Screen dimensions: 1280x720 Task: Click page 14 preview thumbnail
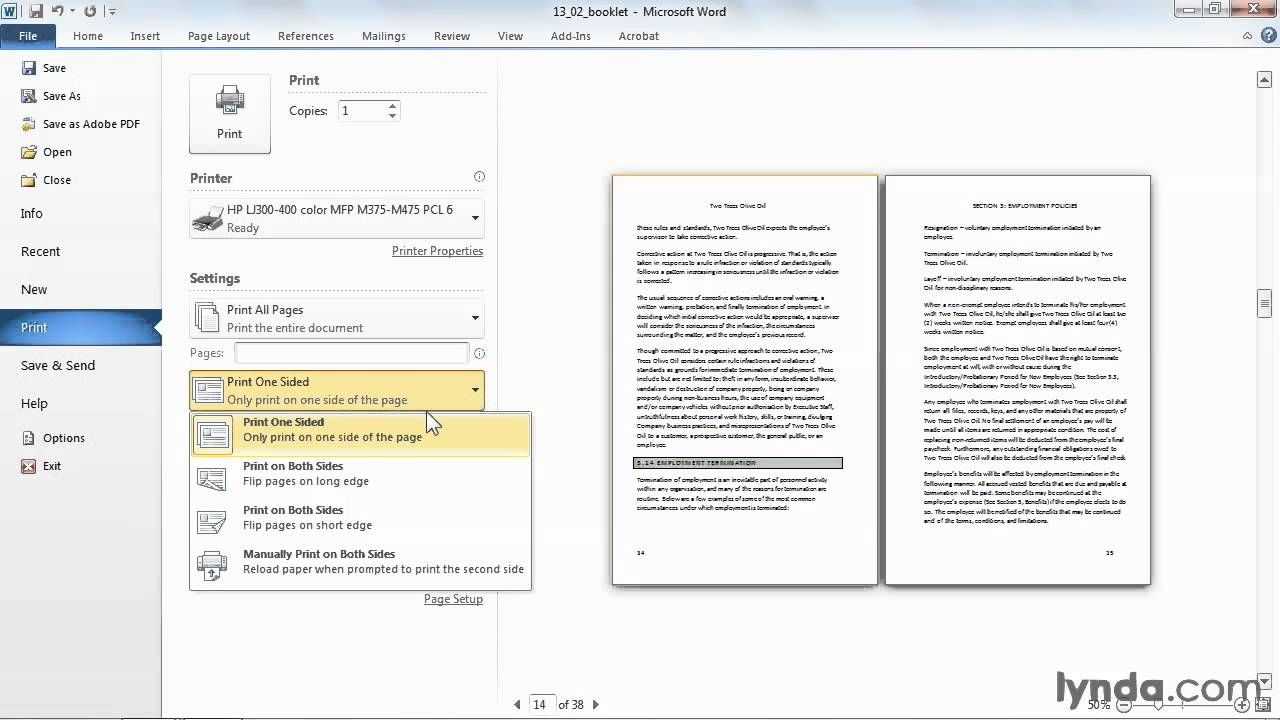745,380
